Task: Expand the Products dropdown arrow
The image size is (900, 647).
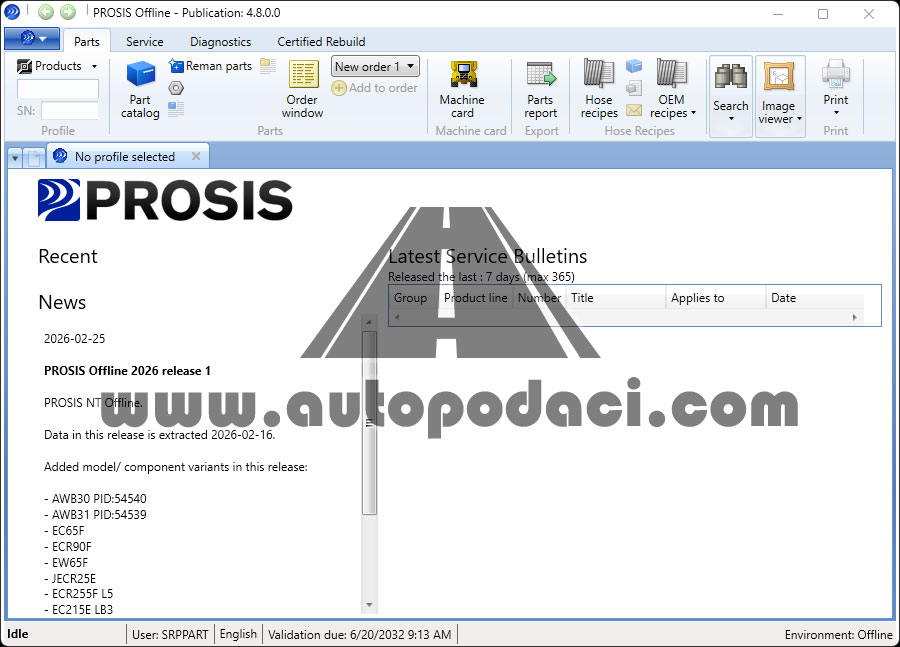Action: (95, 67)
